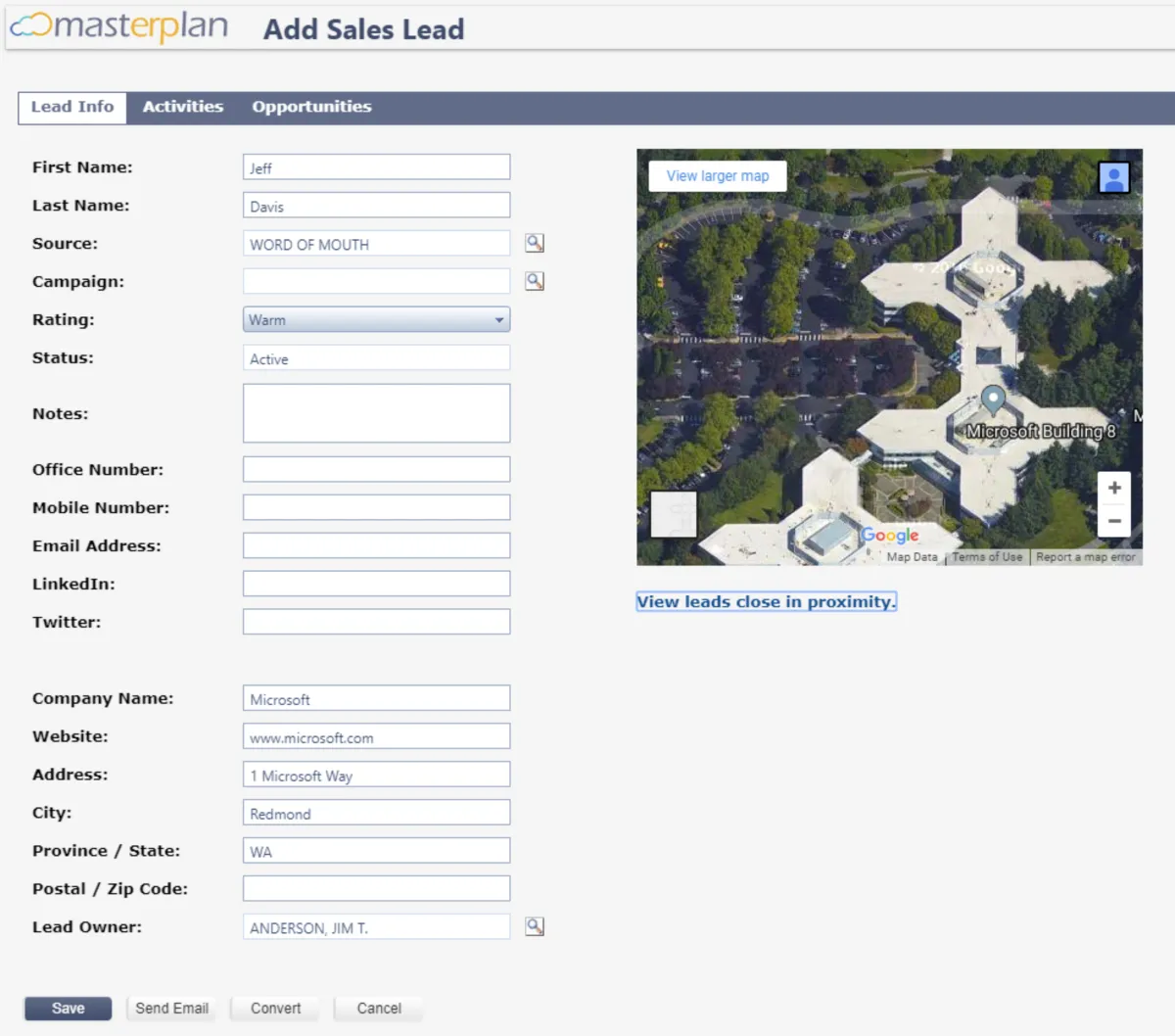
Task: Click the empty Campaign field
Action: (376, 281)
